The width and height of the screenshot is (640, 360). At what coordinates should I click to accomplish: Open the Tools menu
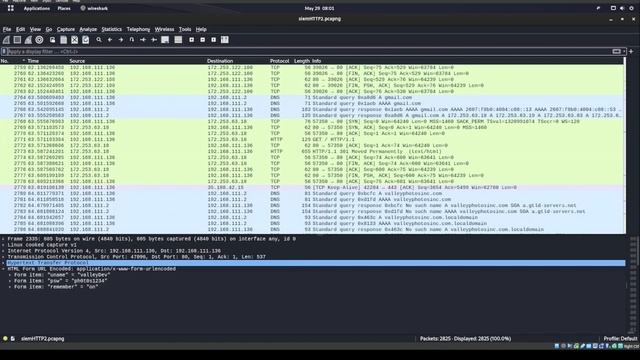(x=185, y=29)
